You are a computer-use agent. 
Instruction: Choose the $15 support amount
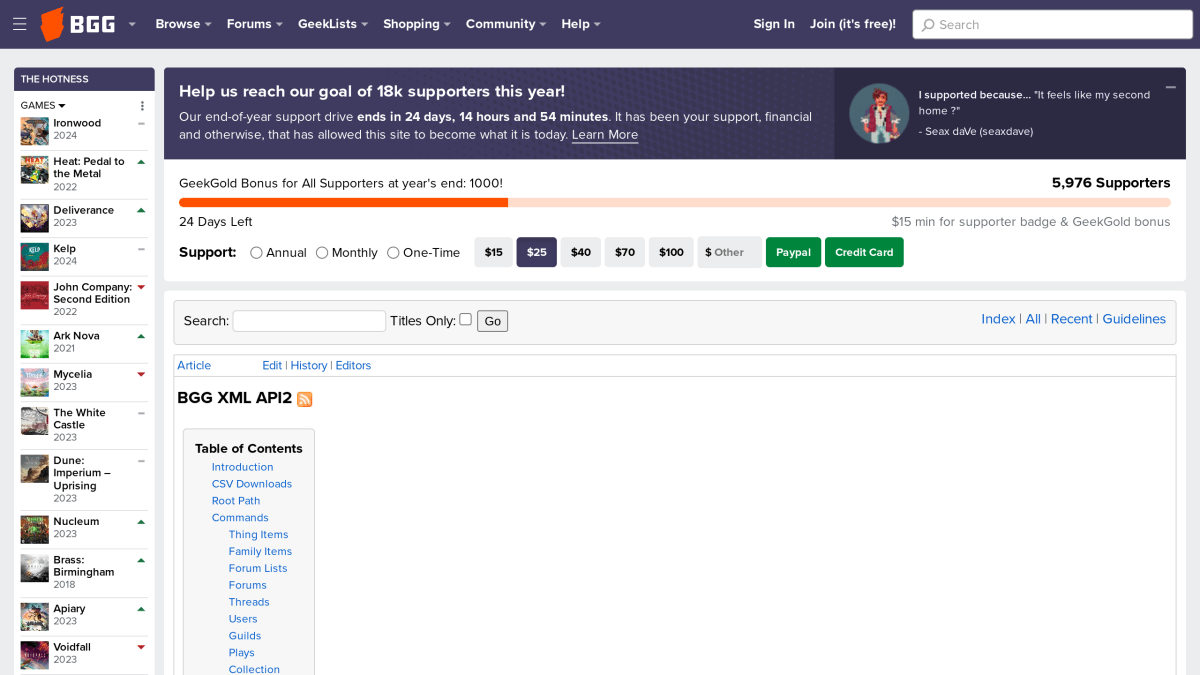point(494,252)
